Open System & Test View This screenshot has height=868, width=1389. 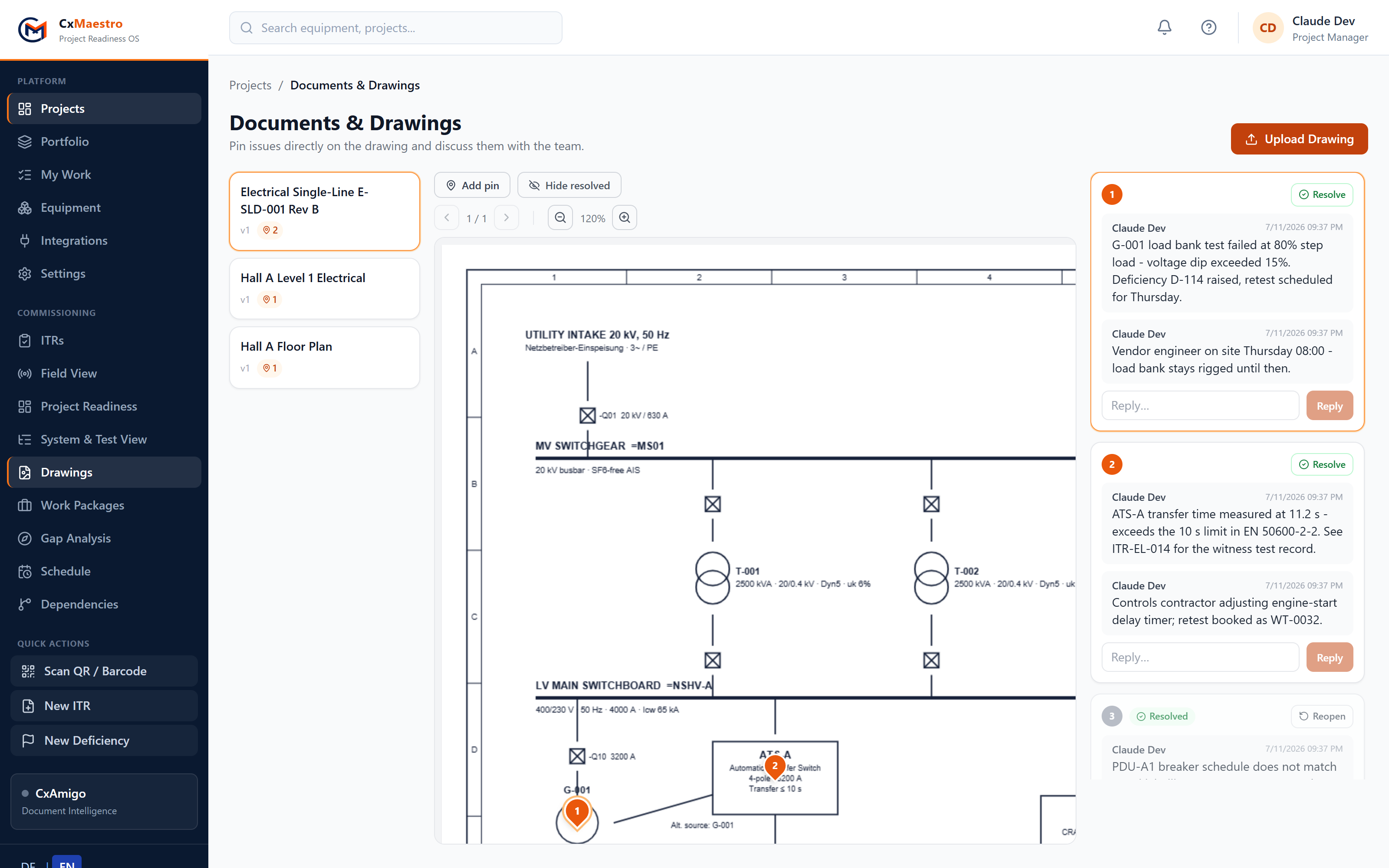(x=104, y=439)
